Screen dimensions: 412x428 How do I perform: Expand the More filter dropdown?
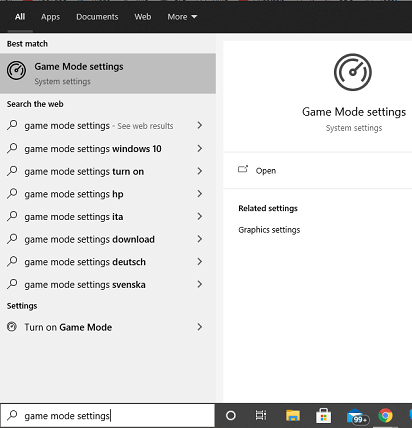[x=182, y=17]
